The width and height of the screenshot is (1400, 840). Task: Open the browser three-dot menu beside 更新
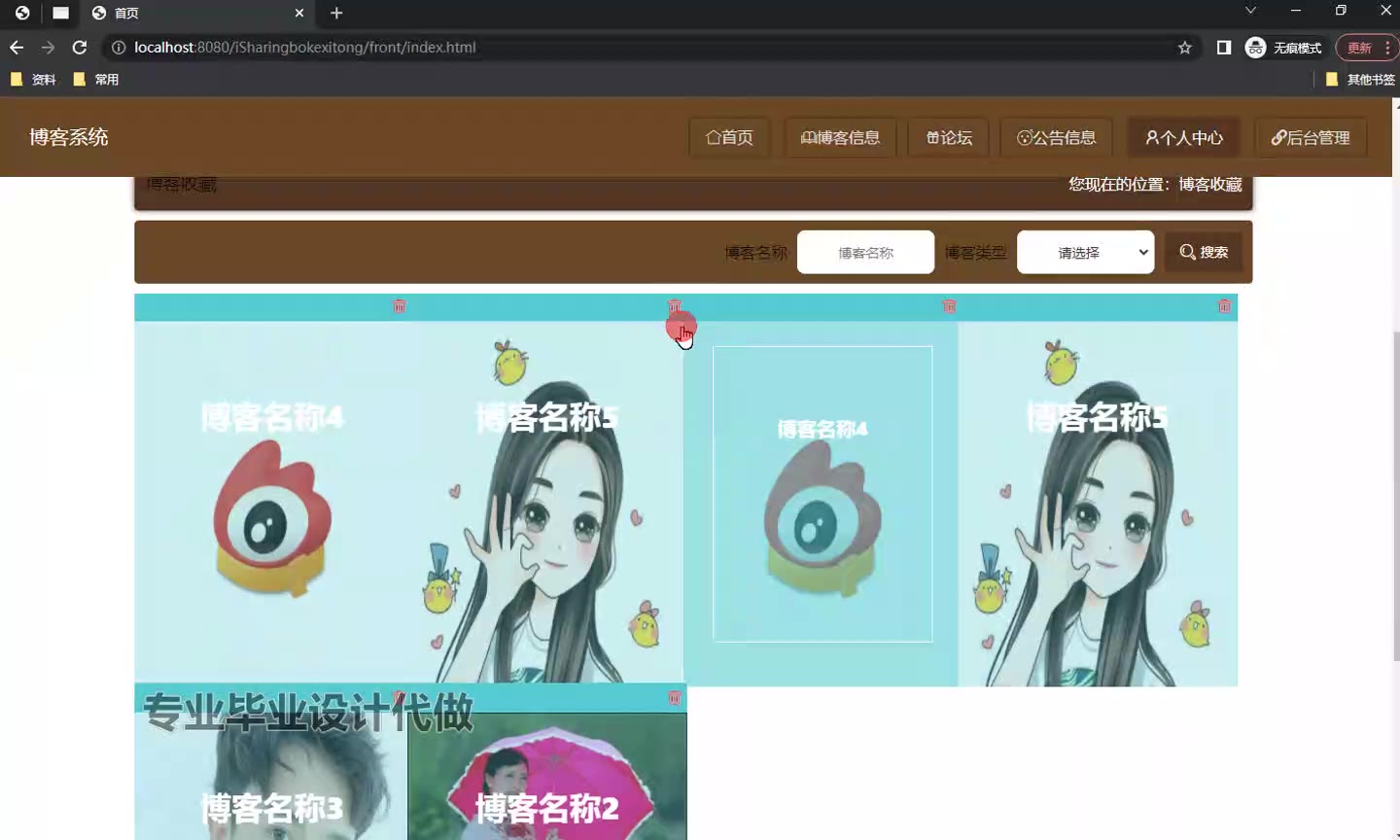tap(1387, 47)
